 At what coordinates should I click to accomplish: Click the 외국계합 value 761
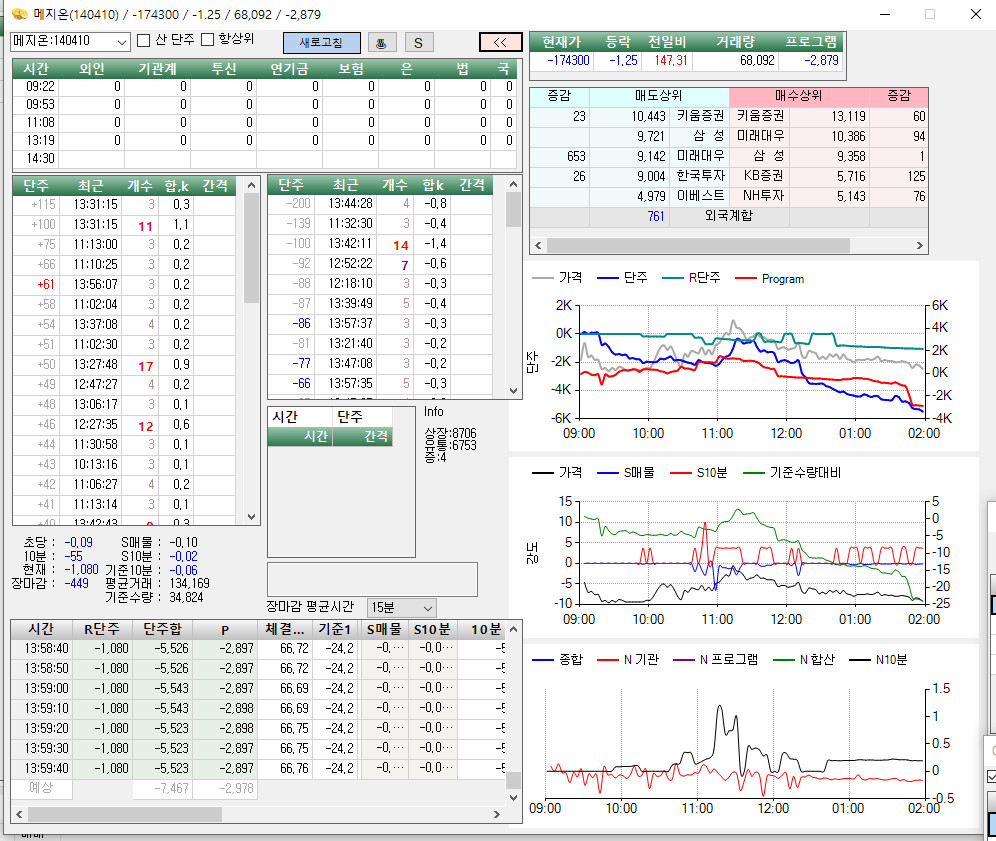[656, 217]
